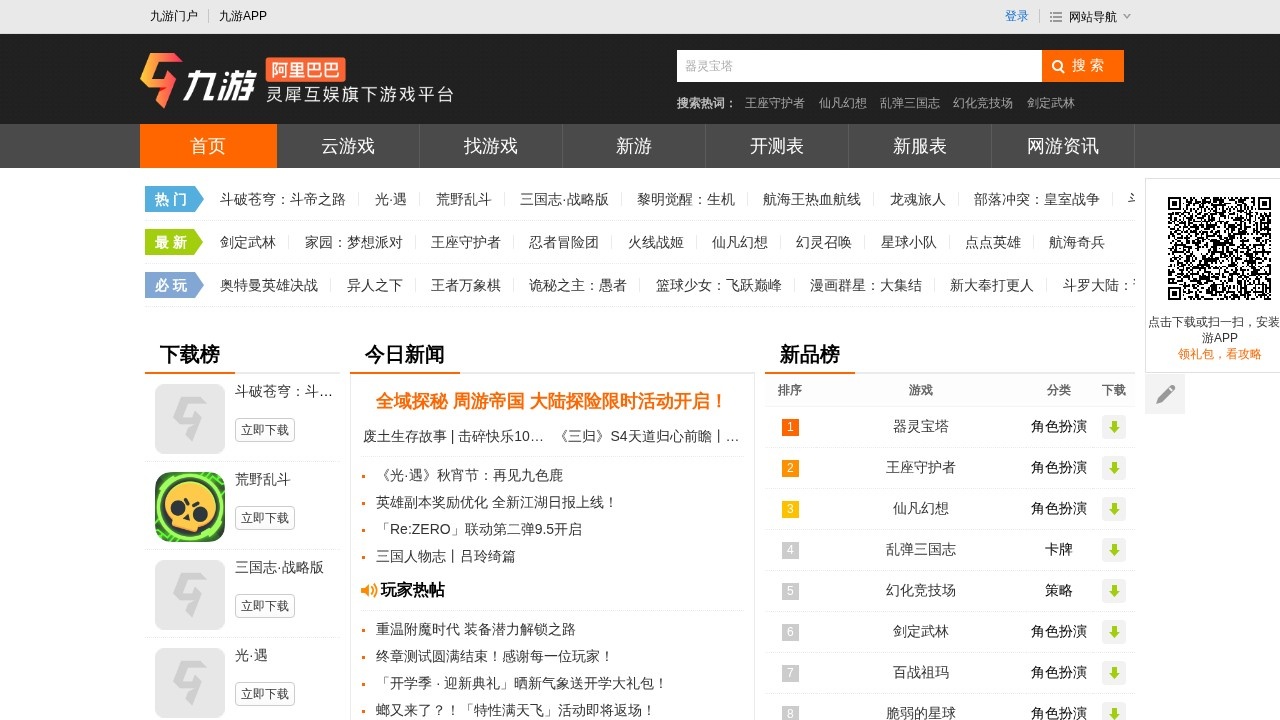1280x720 pixels.
Task: Open the 「Re:ZERO」联动第二弹 news link
Action: (479, 529)
